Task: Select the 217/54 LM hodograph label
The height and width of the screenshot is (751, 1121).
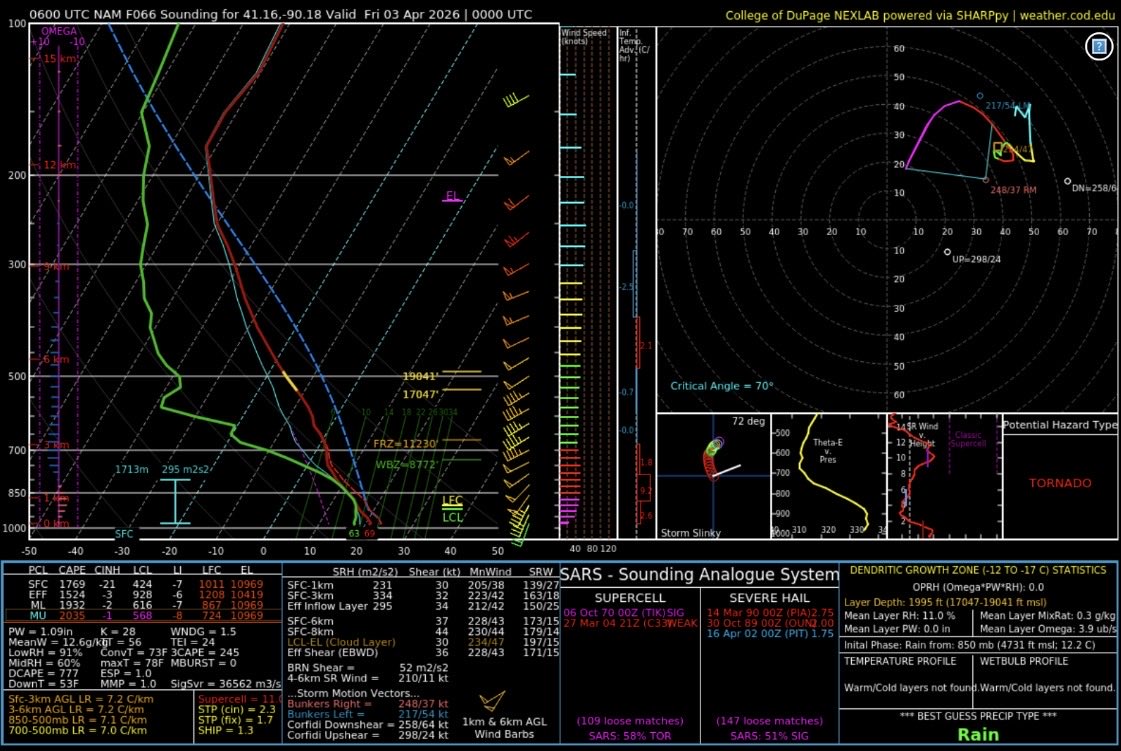Action: click(1007, 105)
